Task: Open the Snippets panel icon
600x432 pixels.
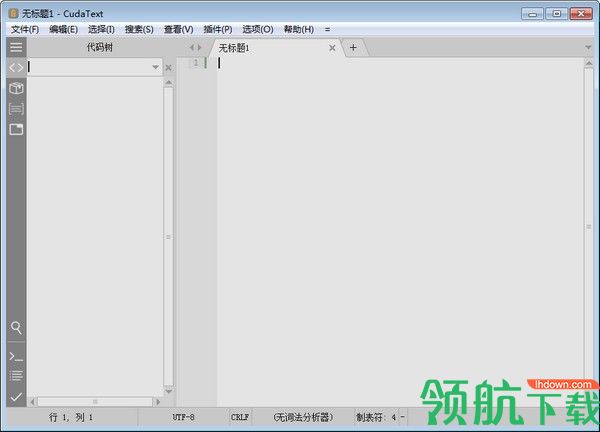Action: click(x=16, y=109)
